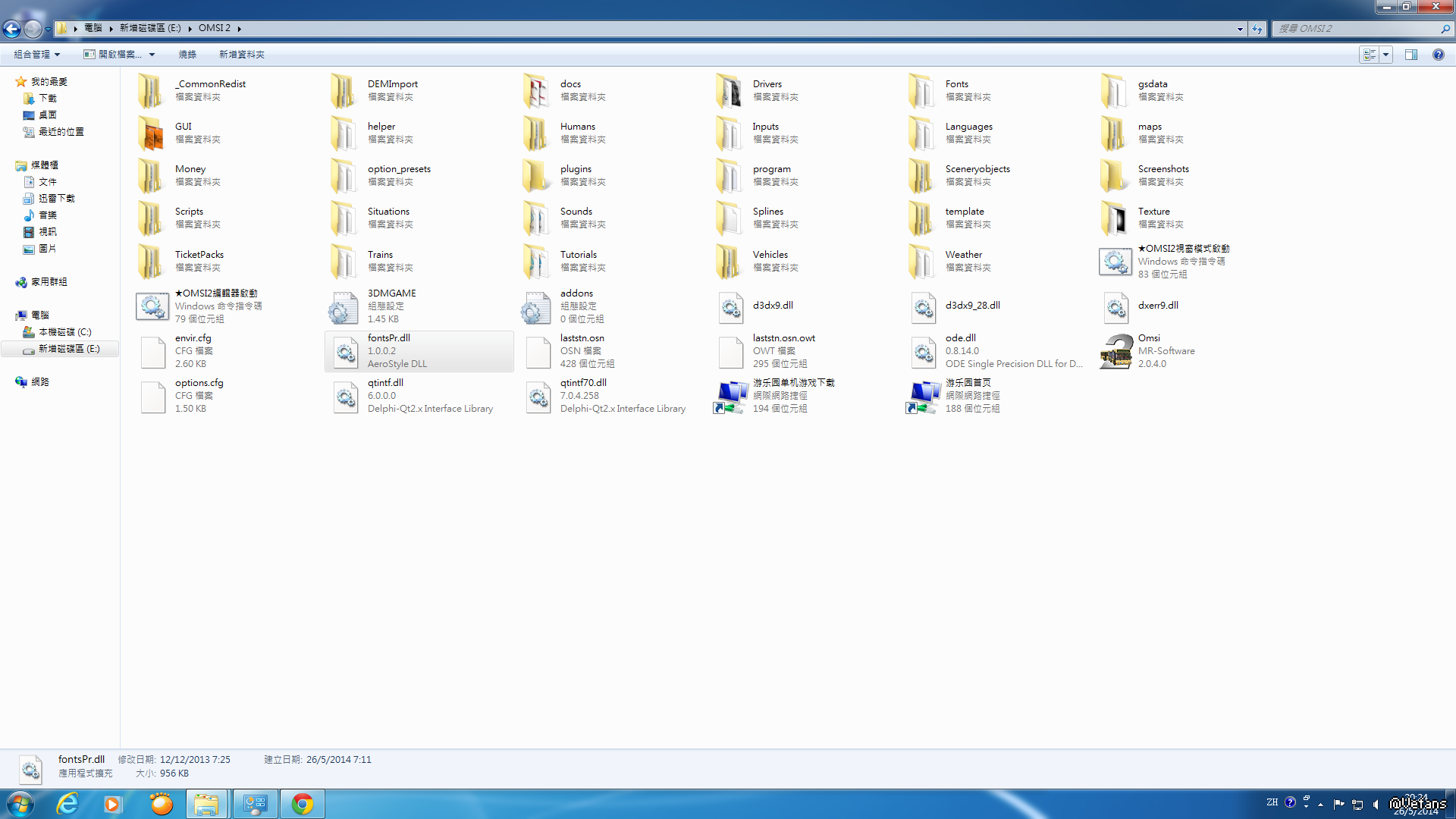Open the address bar history dropdown

tap(1240, 29)
